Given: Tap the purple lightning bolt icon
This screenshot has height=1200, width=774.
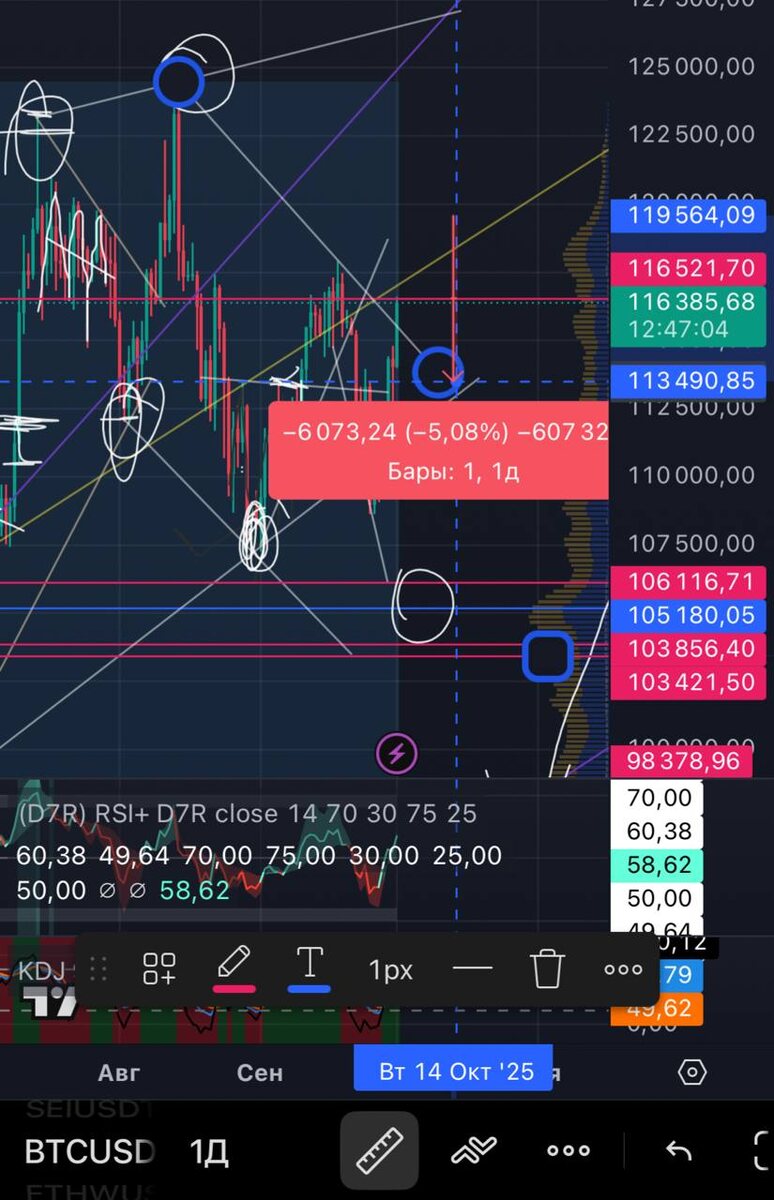Looking at the screenshot, I should pos(396,754).
